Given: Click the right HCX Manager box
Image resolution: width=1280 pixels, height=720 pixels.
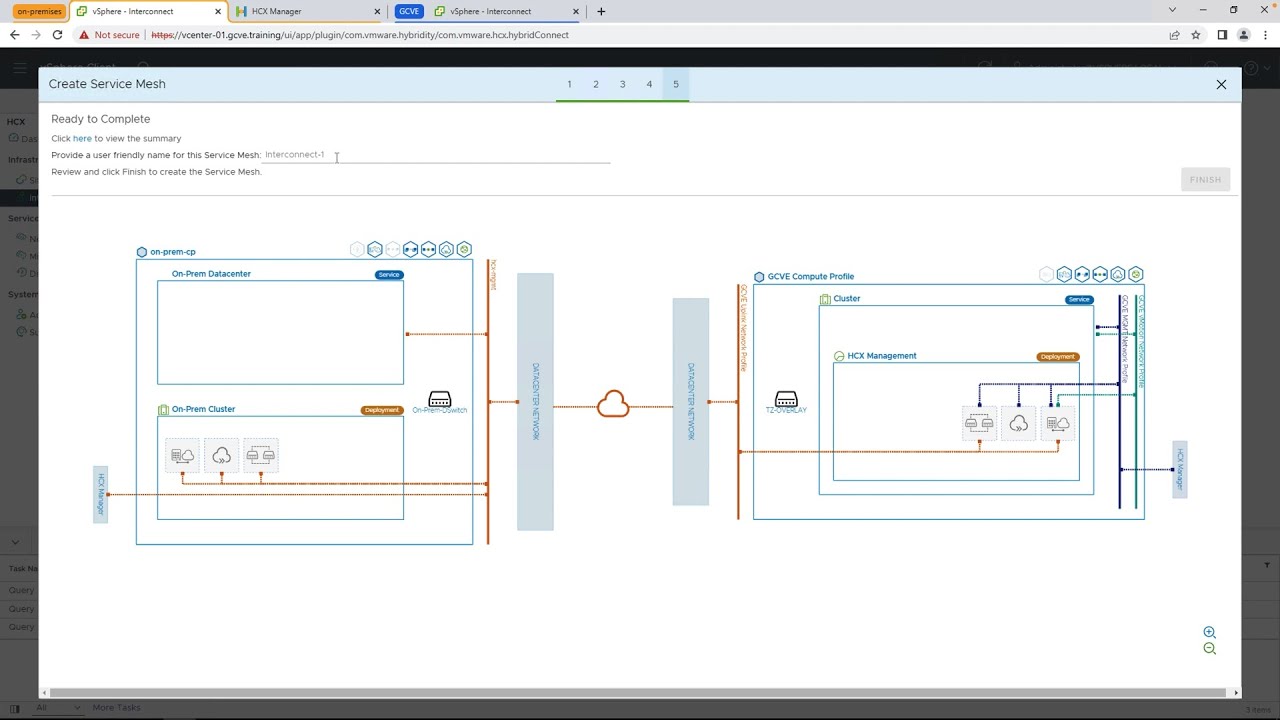Looking at the screenshot, I should [1180, 469].
